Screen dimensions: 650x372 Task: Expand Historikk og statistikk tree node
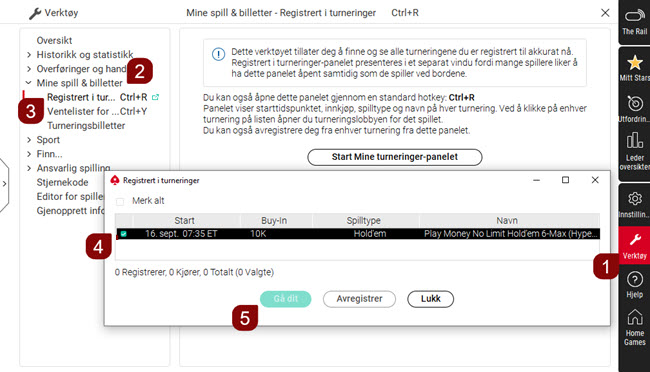(x=29, y=55)
